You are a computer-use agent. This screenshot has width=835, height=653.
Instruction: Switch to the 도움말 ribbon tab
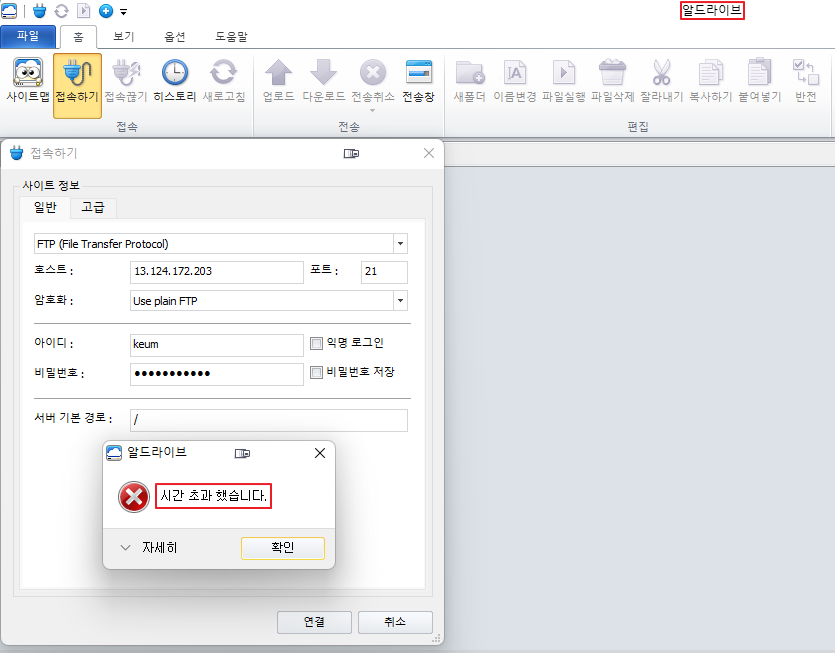coord(231,37)
